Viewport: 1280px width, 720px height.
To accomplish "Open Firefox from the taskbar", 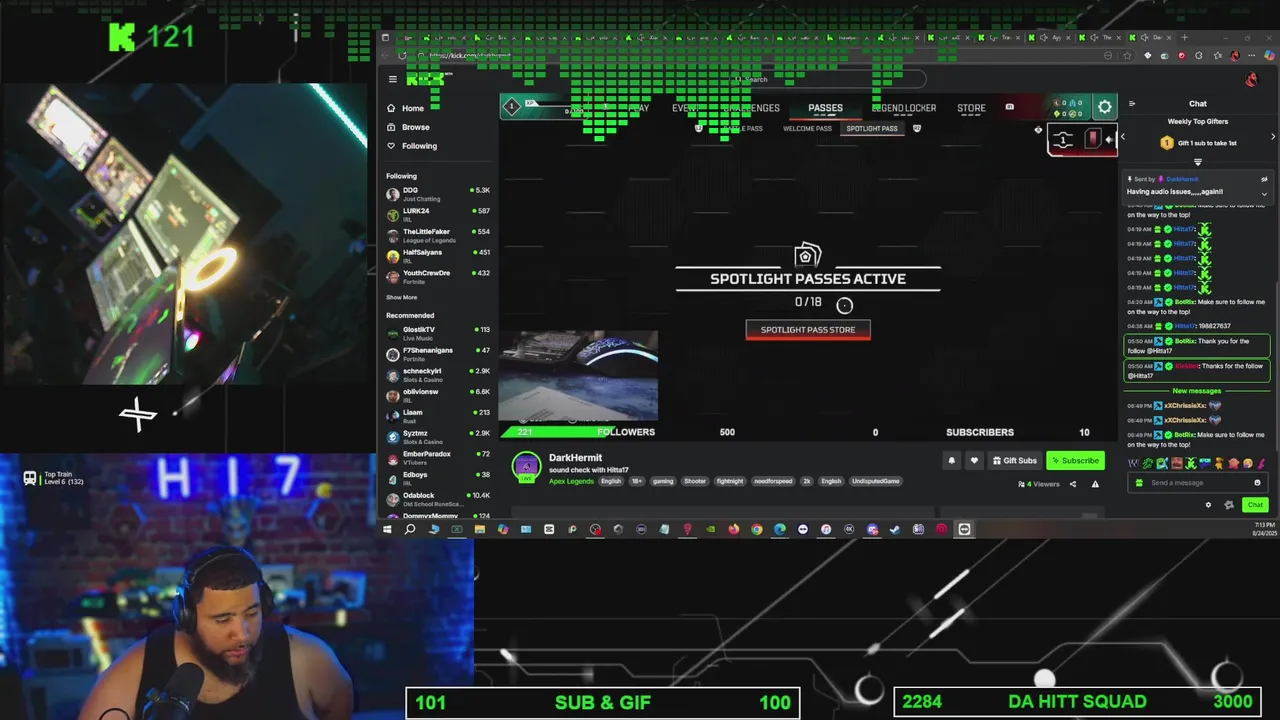I will point(734,529).
